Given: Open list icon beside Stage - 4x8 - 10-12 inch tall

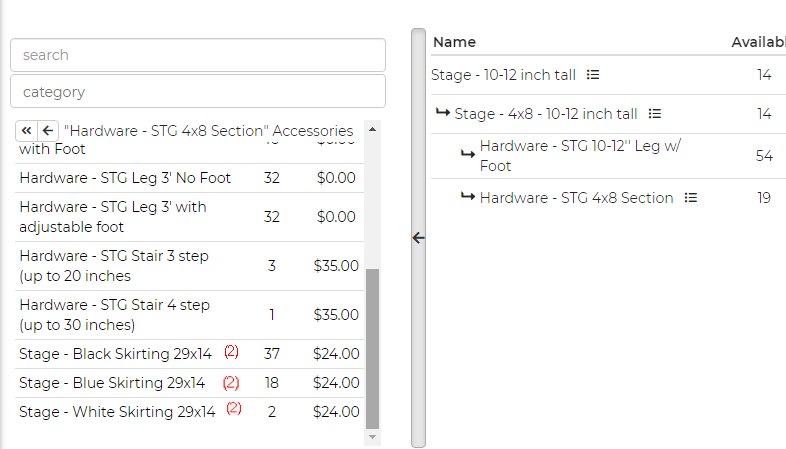Looking at the screenshot, I should (655, 114).
